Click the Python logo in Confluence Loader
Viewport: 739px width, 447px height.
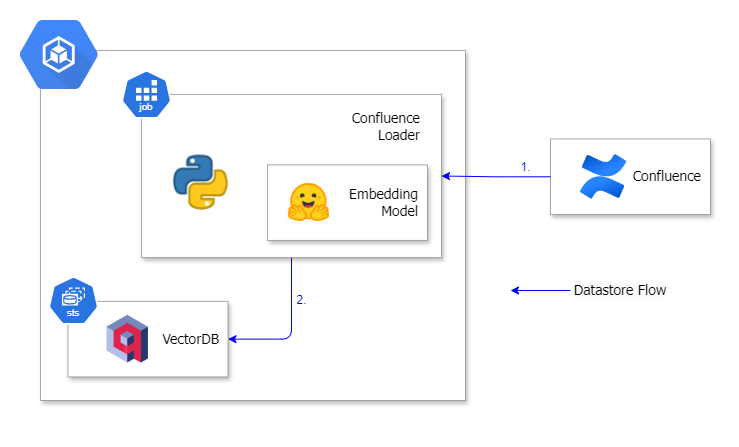click(200, 182)
